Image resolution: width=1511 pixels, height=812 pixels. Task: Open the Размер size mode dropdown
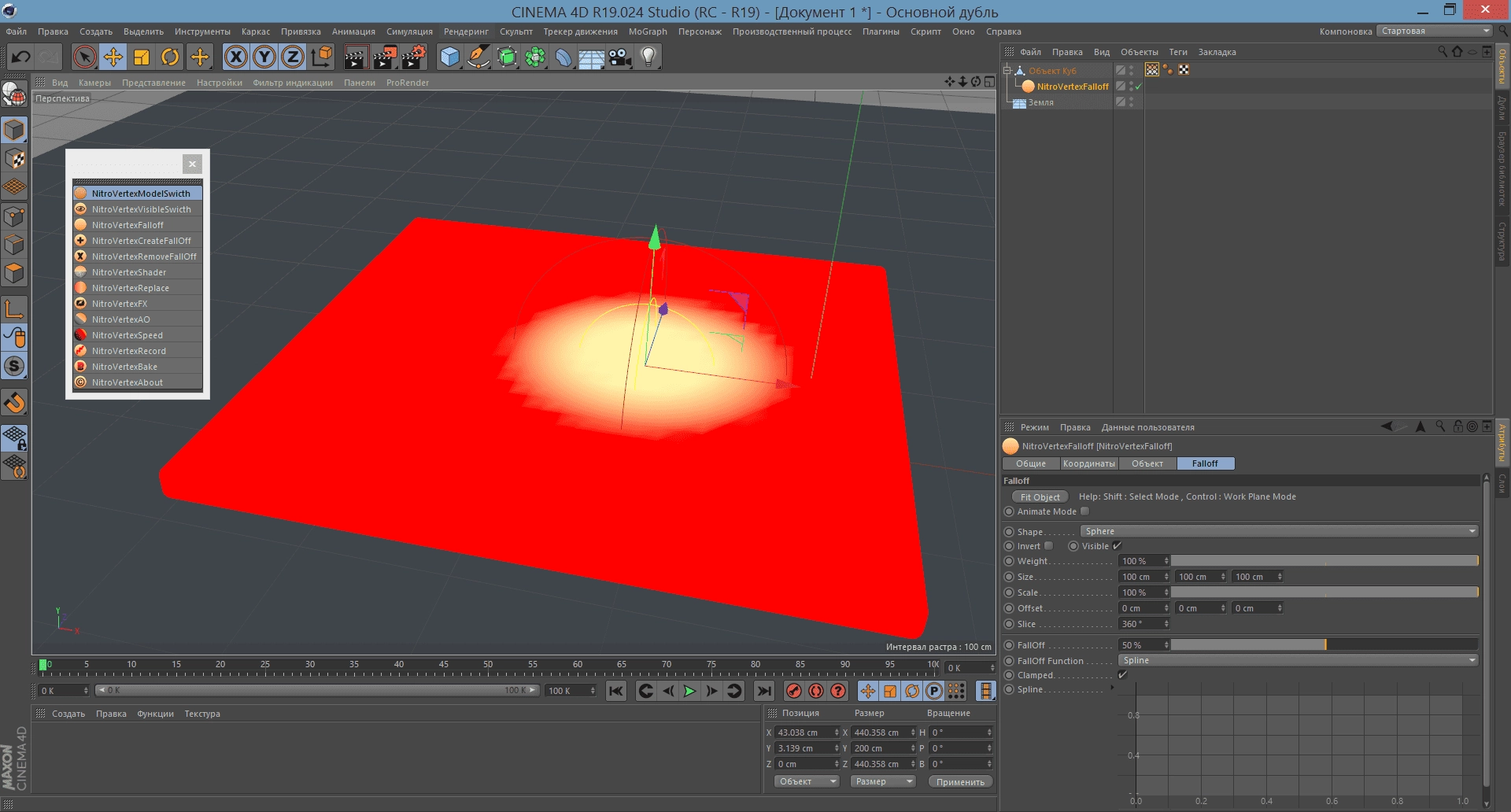pos(883,781)
